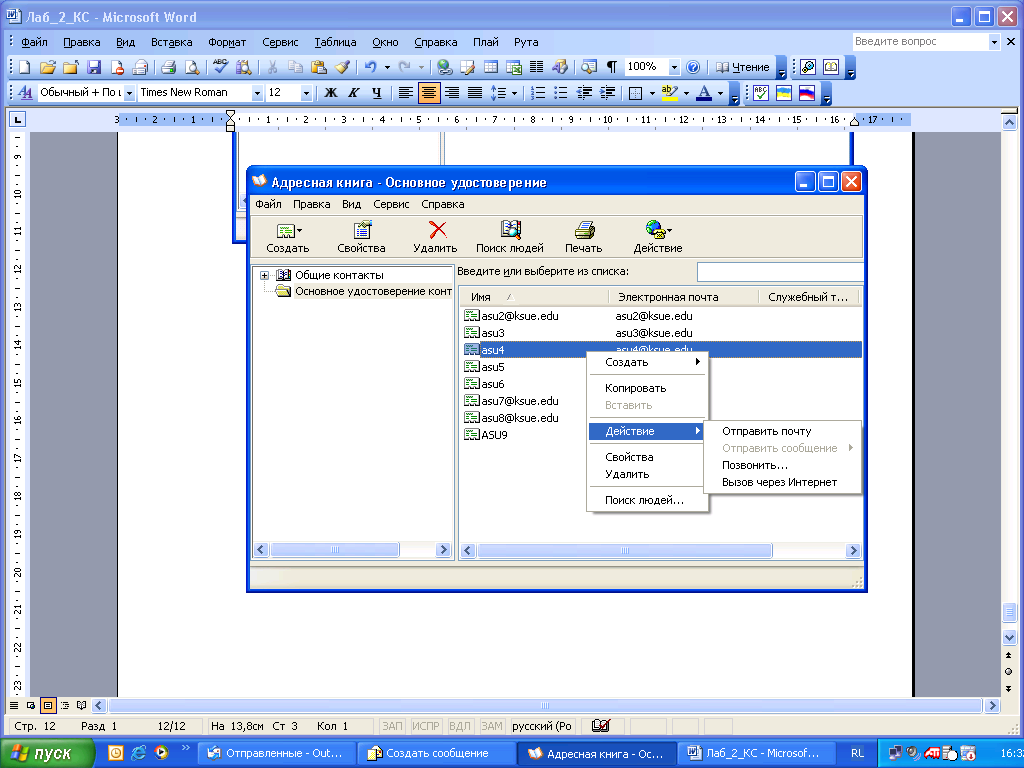
Task: Sort by Имя column header
Action: [534, 297]
